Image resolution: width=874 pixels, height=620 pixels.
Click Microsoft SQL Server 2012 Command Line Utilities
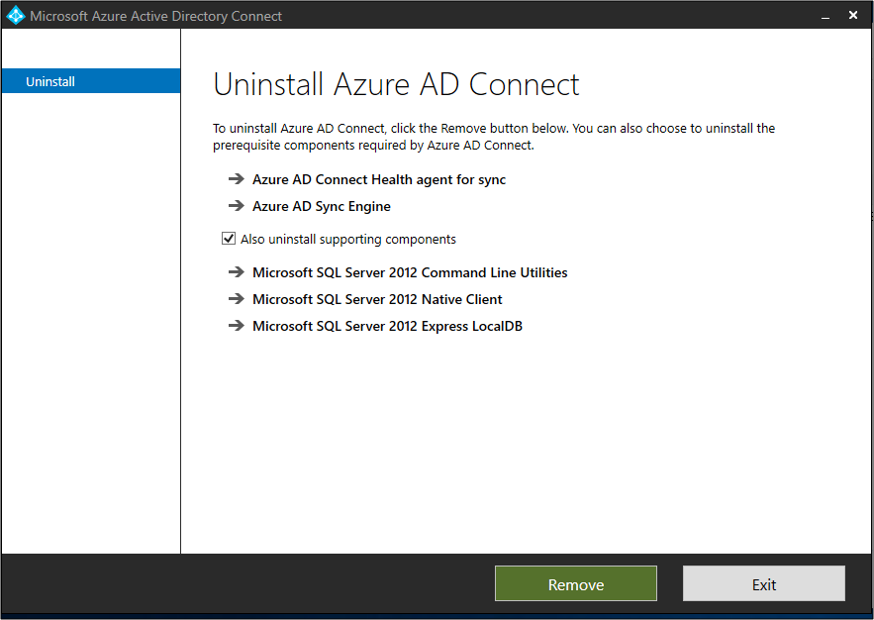tap(410, 273)
